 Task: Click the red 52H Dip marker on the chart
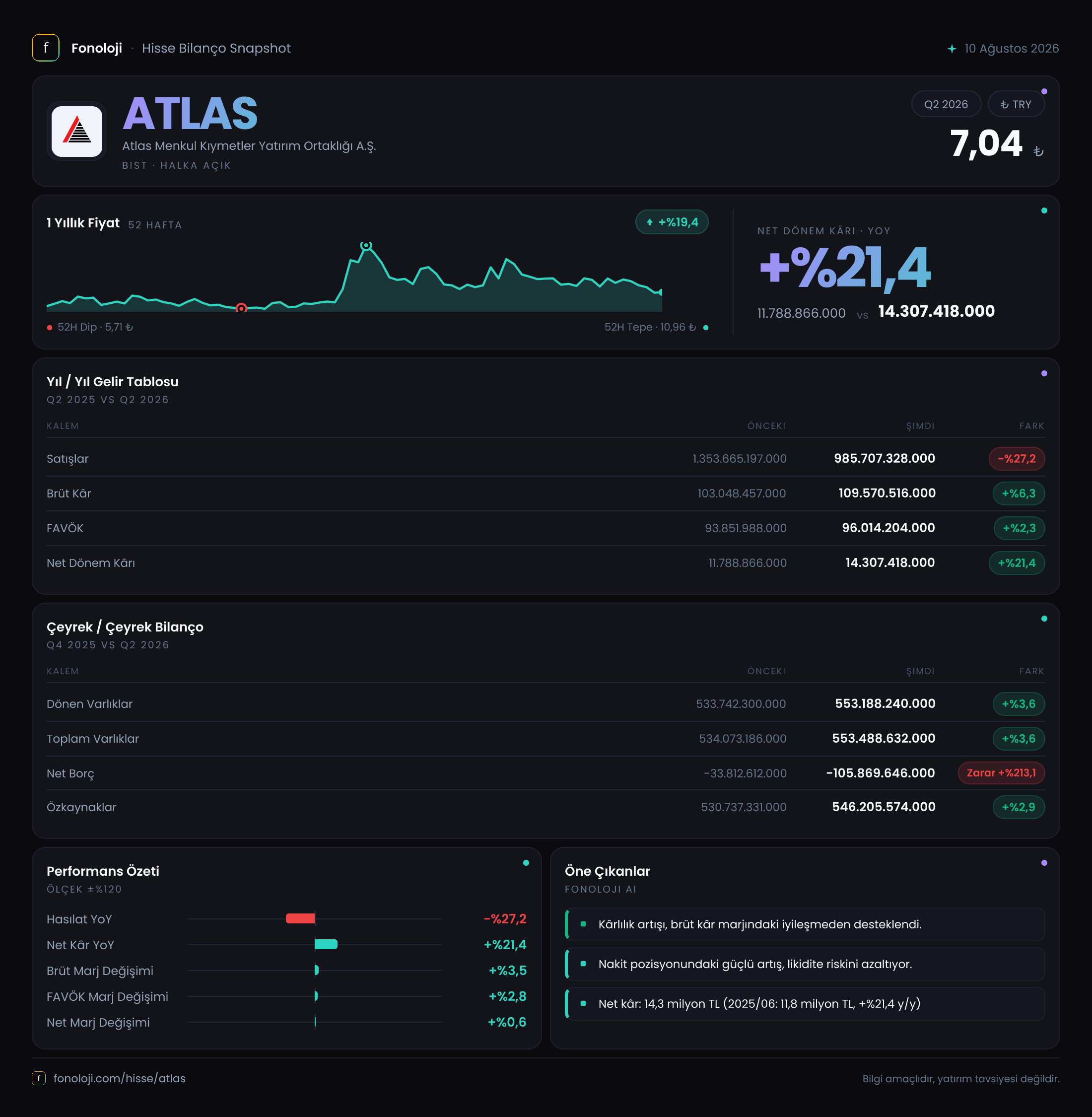pos(241,309)
